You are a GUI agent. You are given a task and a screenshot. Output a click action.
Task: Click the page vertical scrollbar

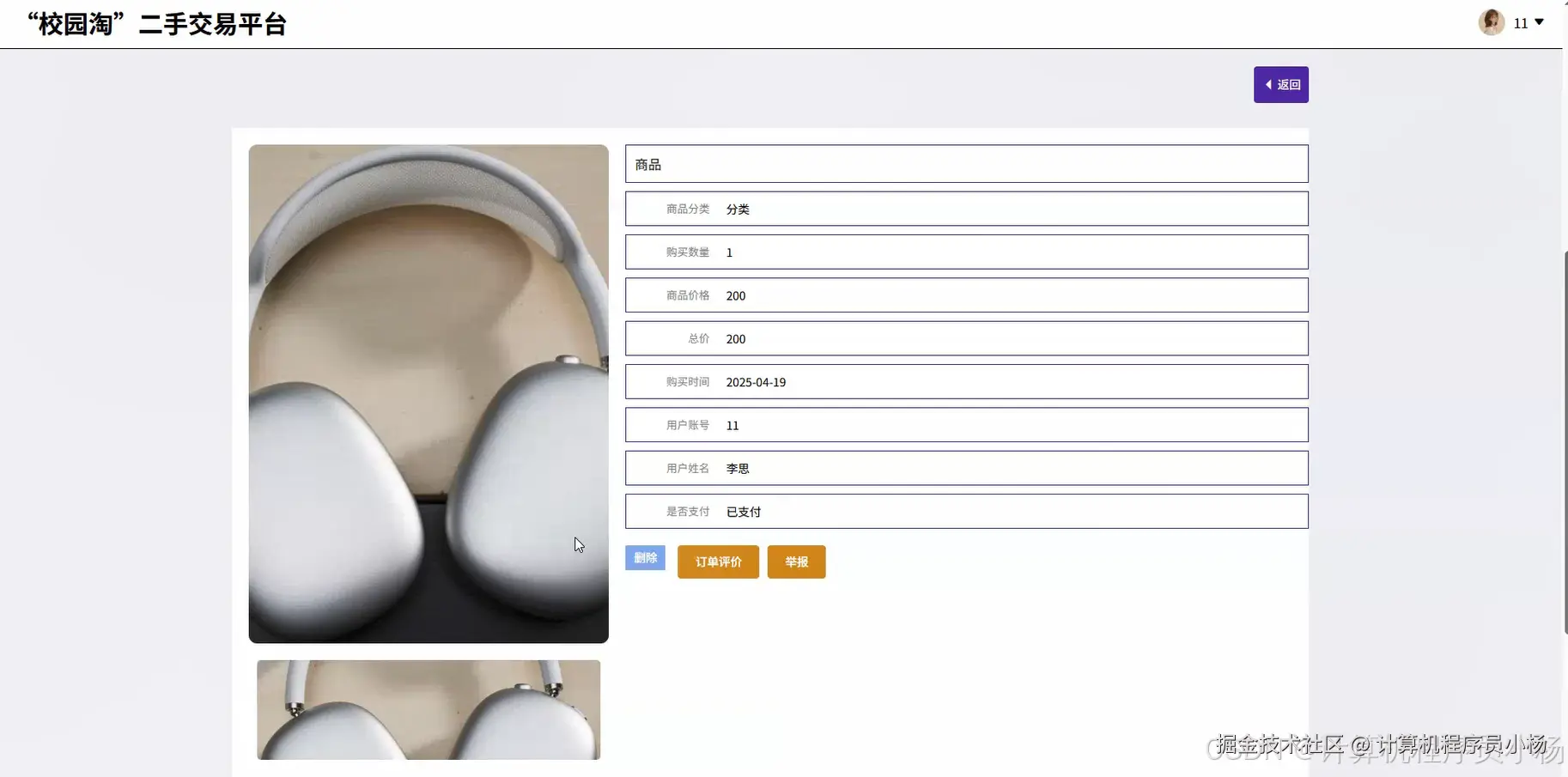1565,442
